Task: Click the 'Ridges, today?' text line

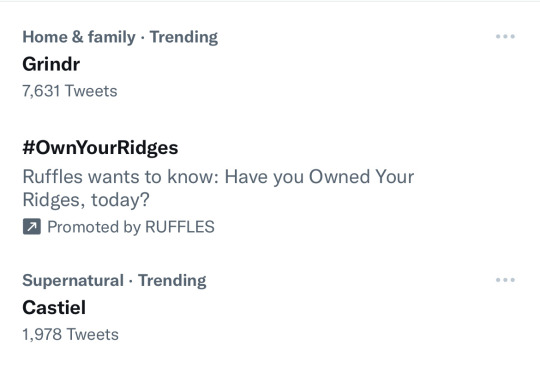Action: [86, 200]
